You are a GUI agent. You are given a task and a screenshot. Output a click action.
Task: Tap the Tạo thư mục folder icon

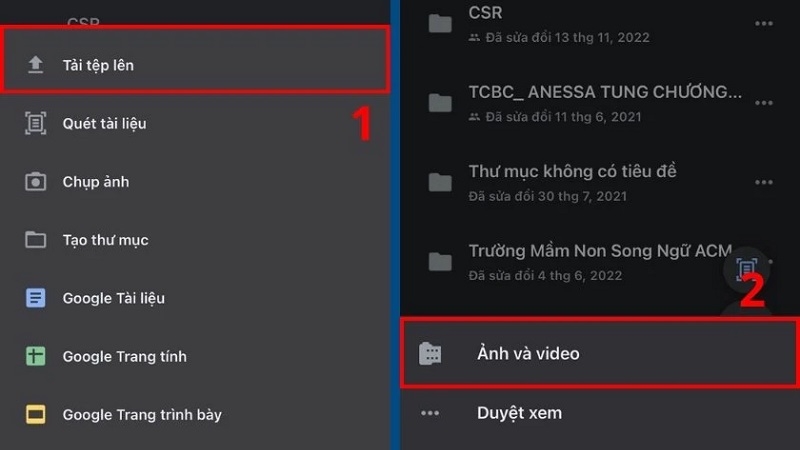35,240
